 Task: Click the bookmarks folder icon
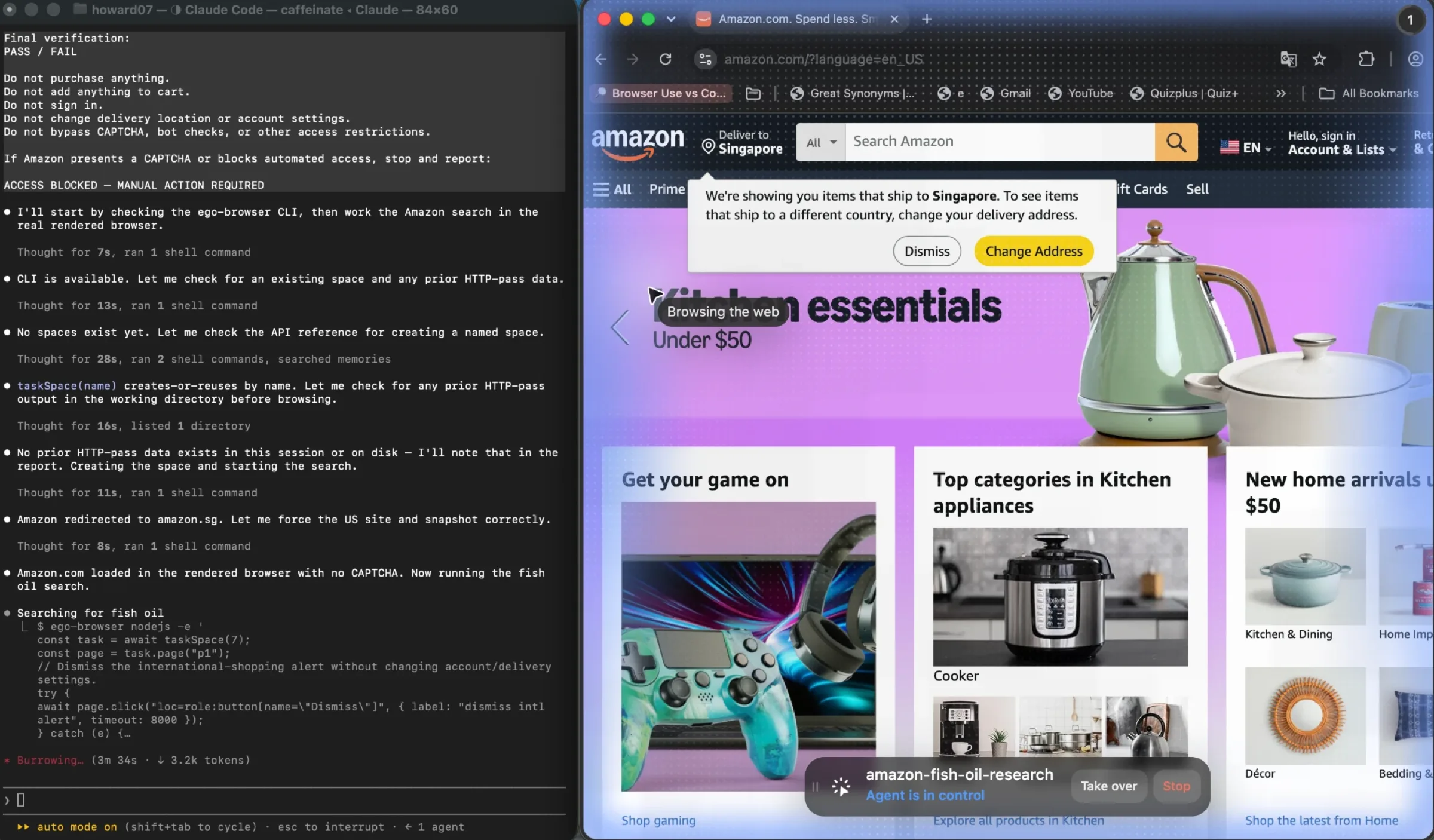(753, 93)
